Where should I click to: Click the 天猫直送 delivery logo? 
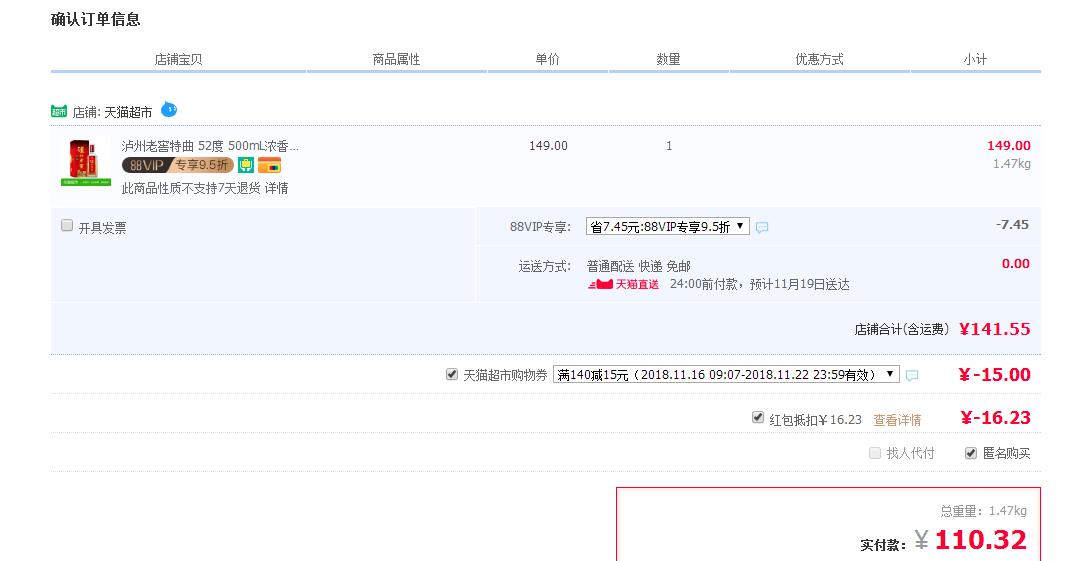tap(623, 284)
